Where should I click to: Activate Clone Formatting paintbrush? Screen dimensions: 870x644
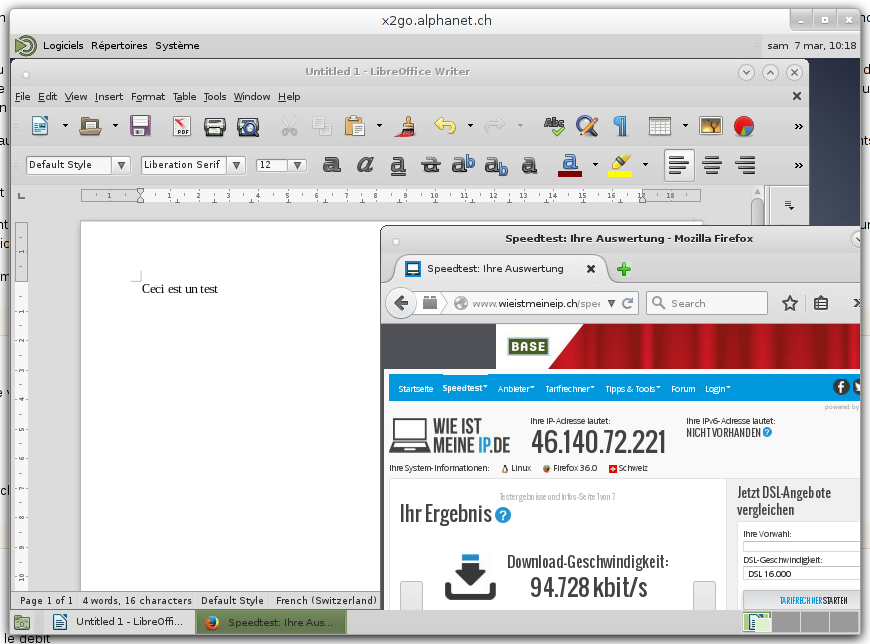(x=406, y=126)
